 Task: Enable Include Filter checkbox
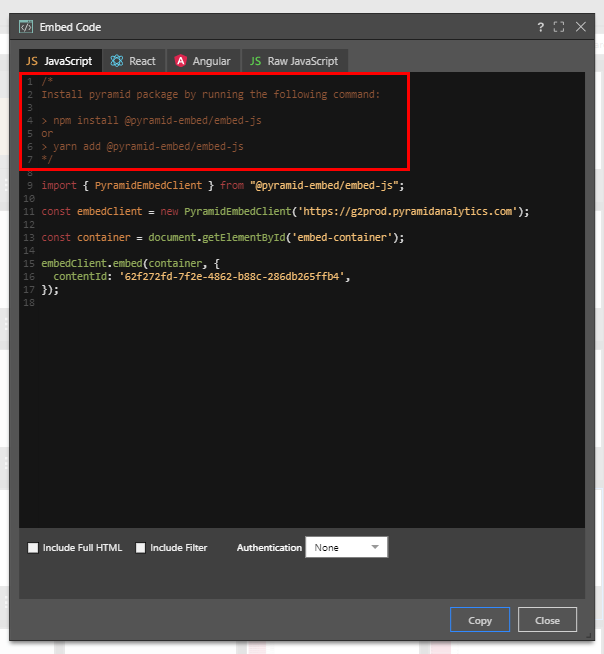click(141, 548)
